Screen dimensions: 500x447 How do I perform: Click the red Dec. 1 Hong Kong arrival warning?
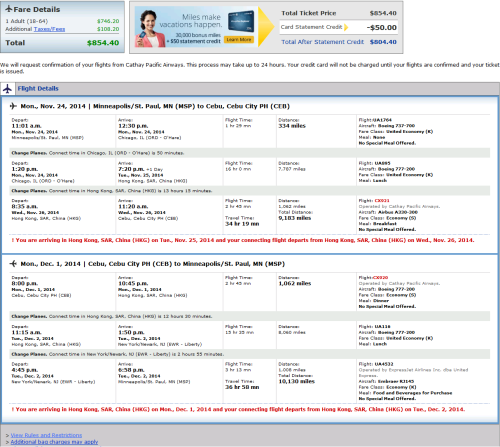[x=238, y=409]
